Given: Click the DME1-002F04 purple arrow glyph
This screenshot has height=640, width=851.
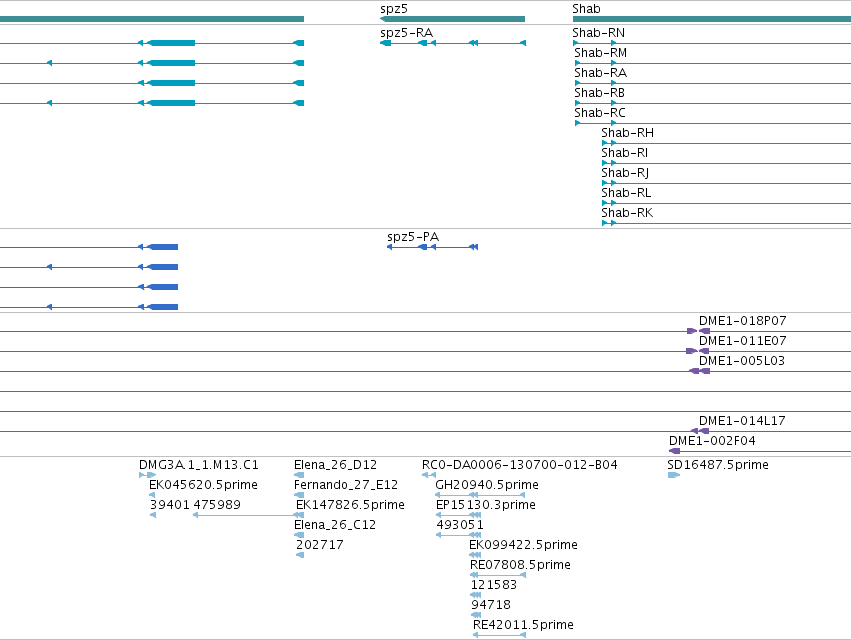Looking at the screenshot, I should pos(675,451).
